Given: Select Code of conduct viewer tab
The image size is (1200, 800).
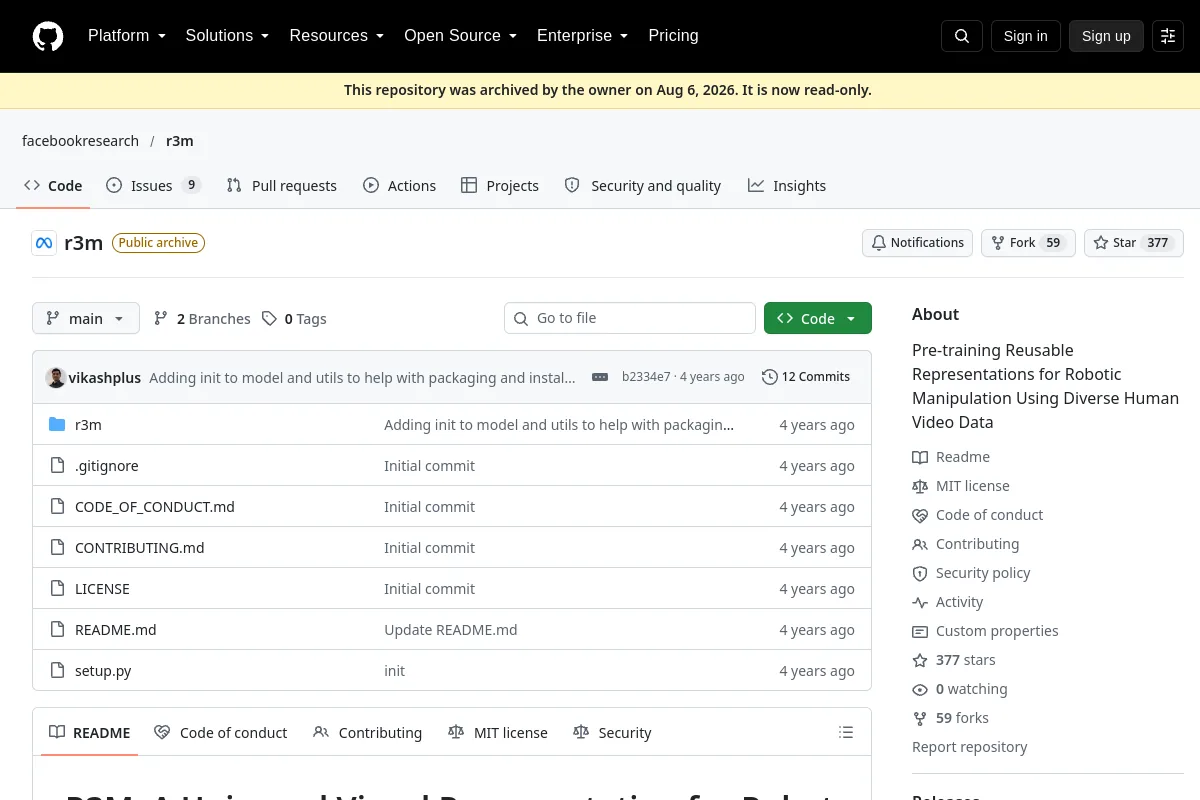Looking at the screenshot, I should point(221,733).
